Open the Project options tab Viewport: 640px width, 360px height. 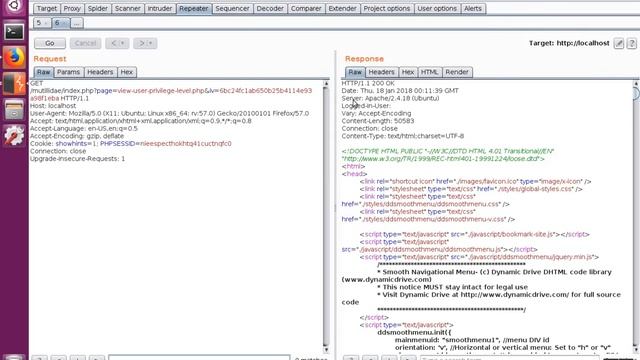387,9
